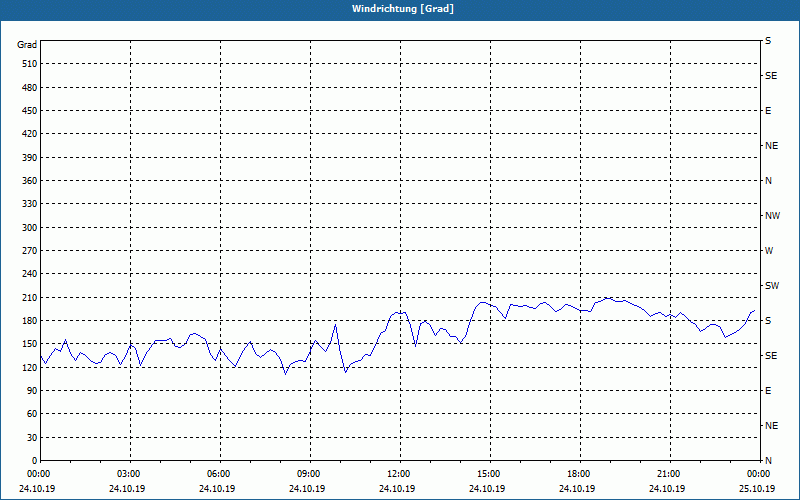Click the 330 degree axis value
The image size is (800, 500).
(x=30, y=204)
